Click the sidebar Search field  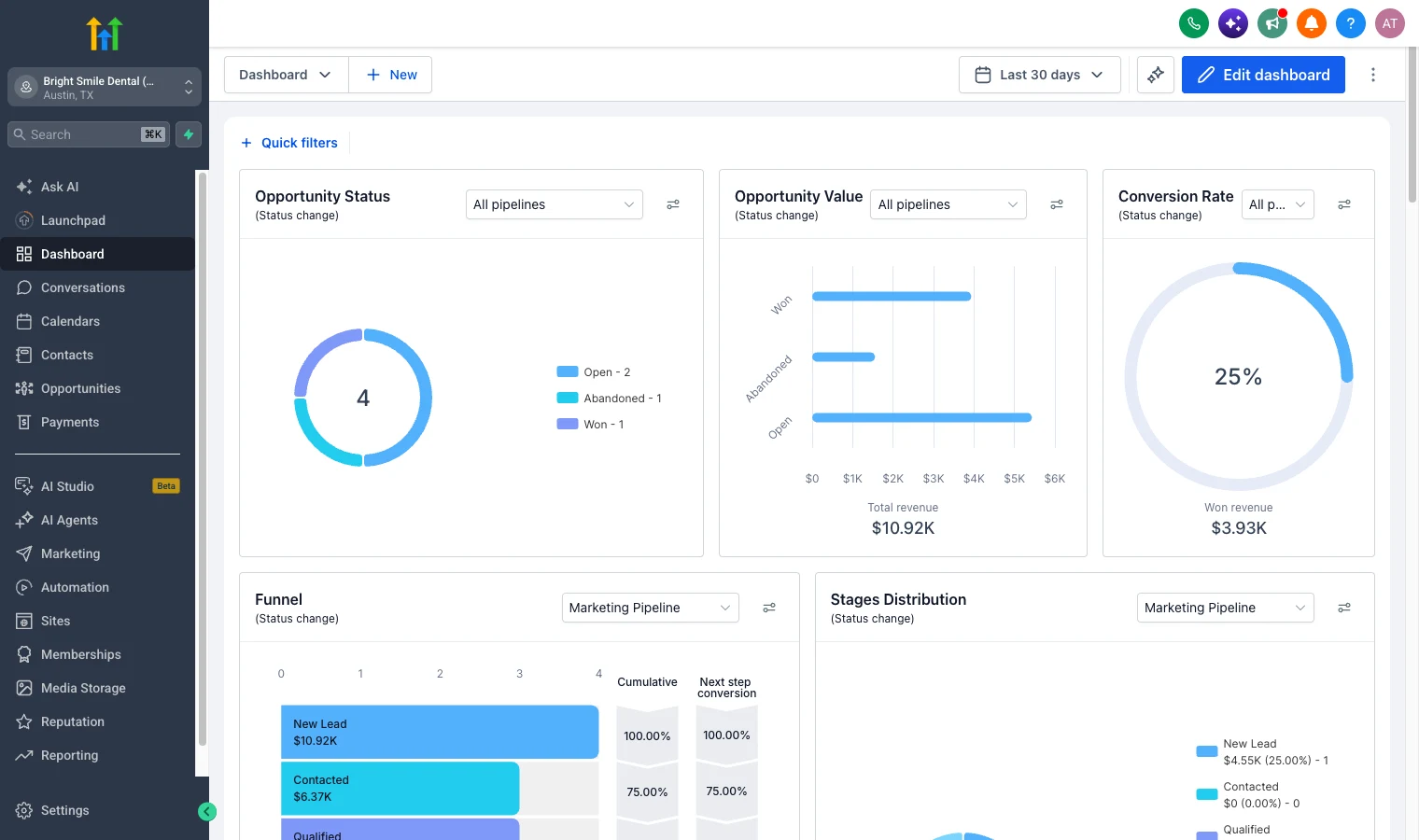[89, 134]
